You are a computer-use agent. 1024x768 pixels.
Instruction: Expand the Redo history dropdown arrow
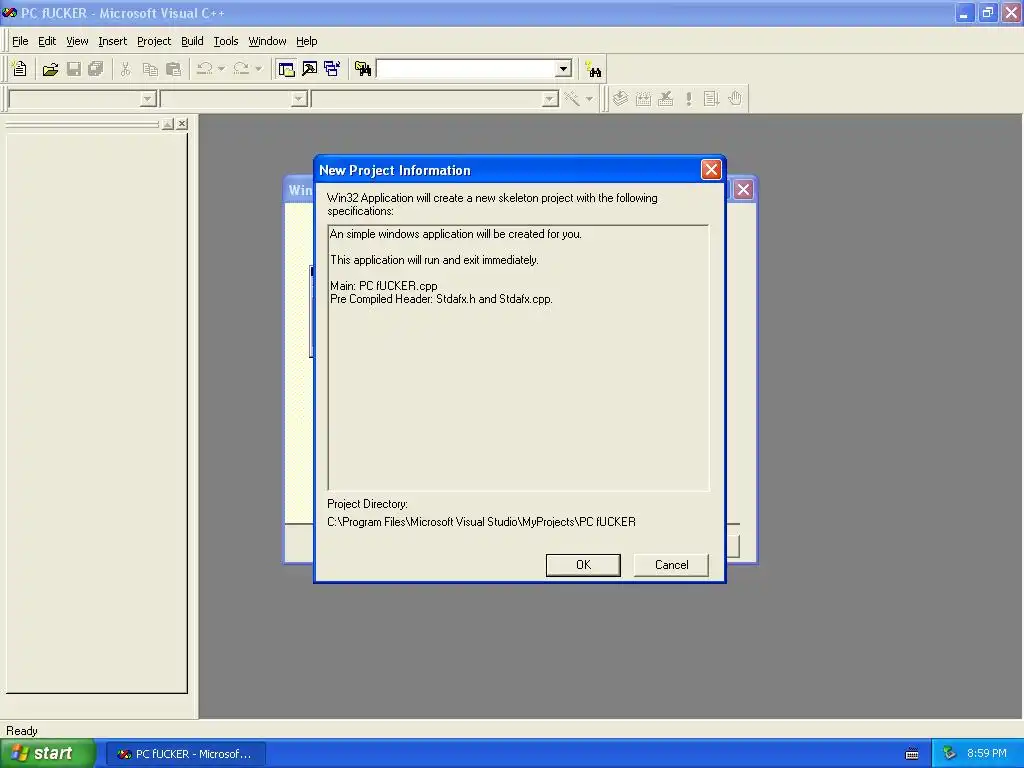point(259,69)
